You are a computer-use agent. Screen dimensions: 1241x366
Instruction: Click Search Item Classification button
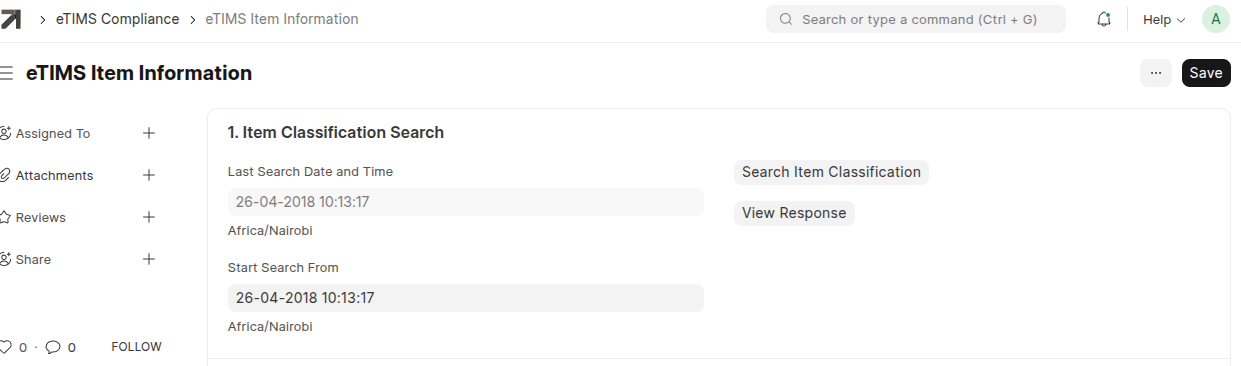tap(831, 172)
